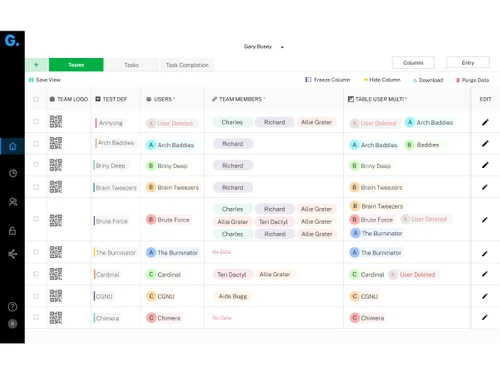Edit the Cardinal row pencil icon
The width and height of the screenshot is (500, 375).
pyautogui.click(x=485, y=274)
